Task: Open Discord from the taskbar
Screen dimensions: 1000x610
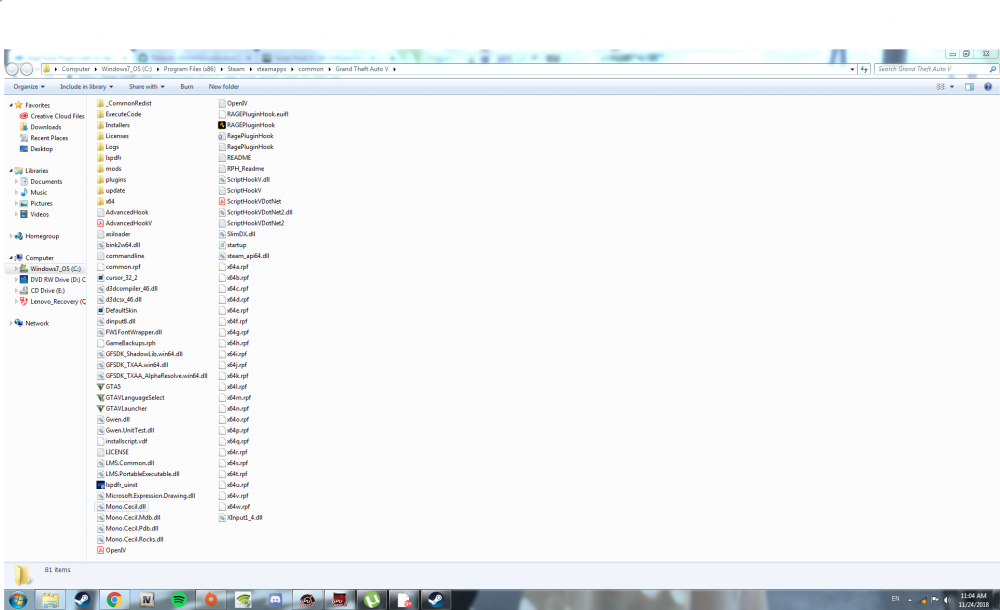Action: pos(276,600)
